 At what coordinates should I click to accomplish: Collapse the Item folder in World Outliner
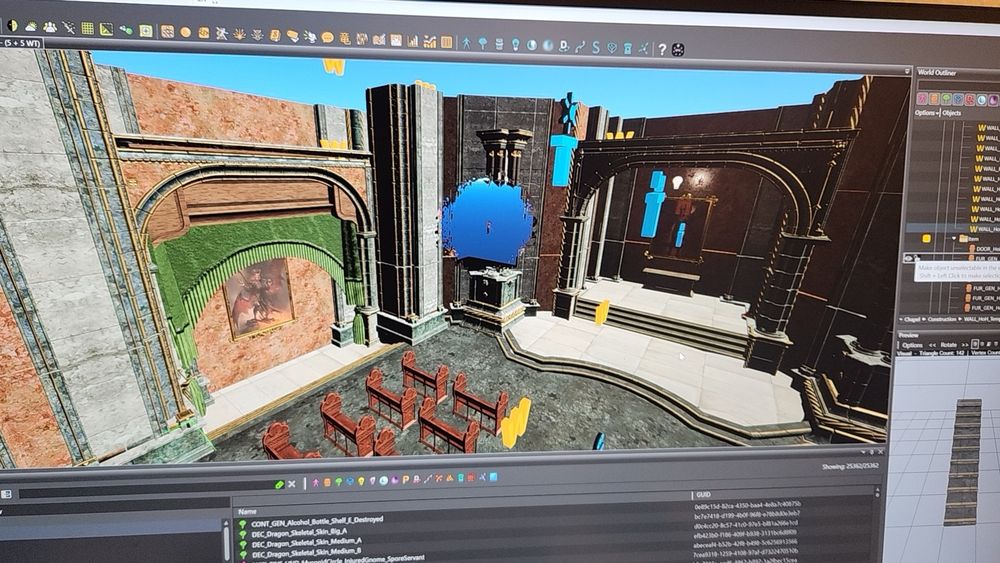(955, 238)
